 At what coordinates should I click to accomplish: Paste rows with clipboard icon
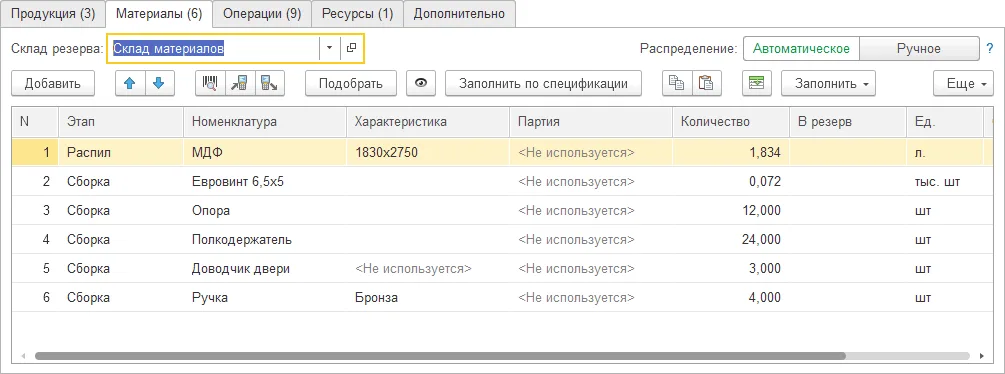click(706, 83)
